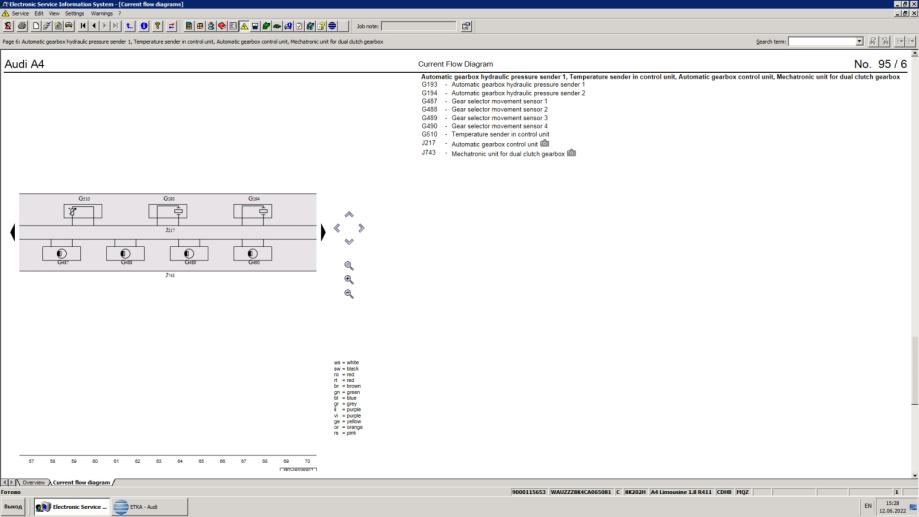Click the printer icon in the toolbar

click(x=22, y=26)
